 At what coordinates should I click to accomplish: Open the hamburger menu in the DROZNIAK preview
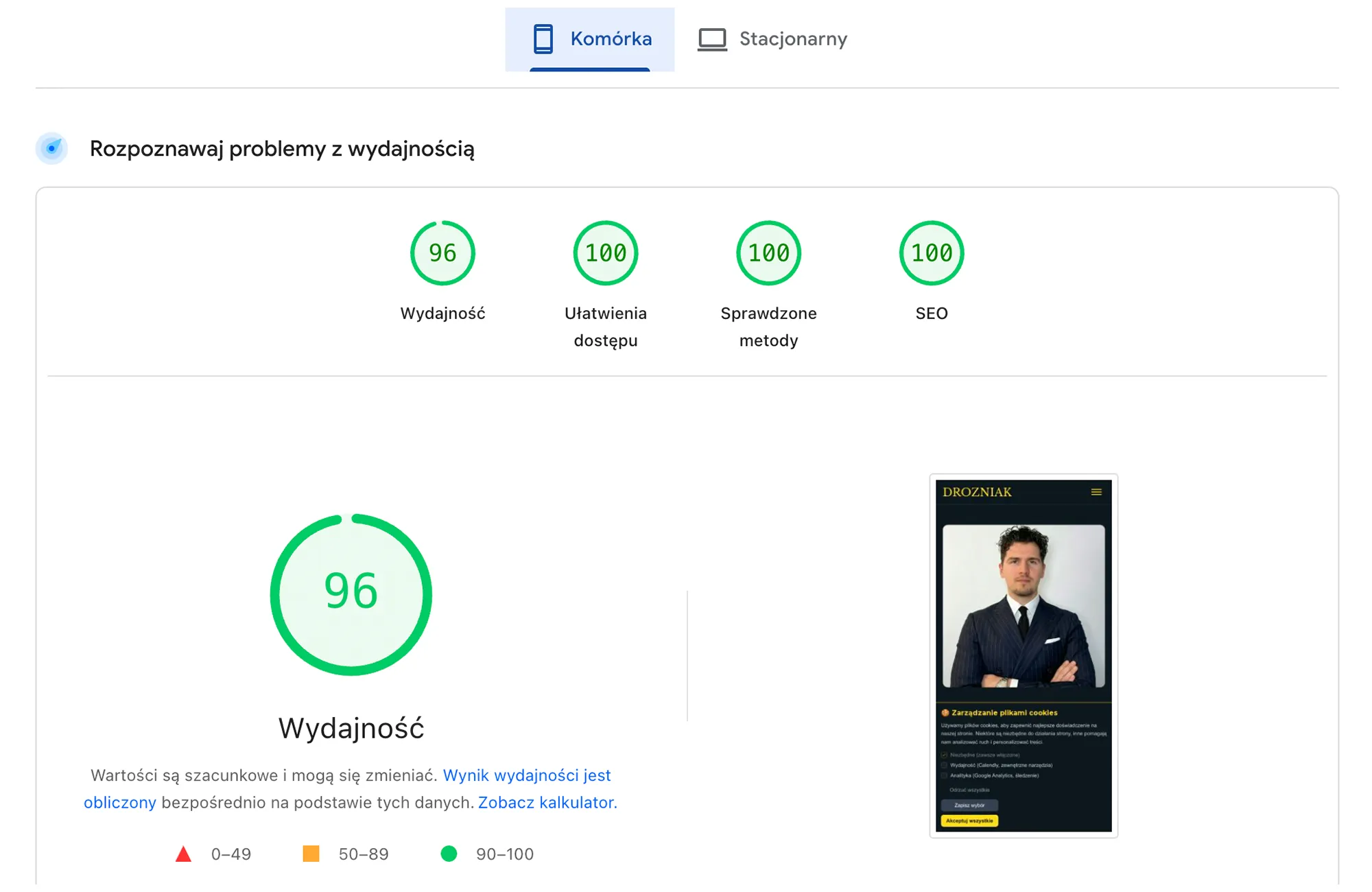1098,491
